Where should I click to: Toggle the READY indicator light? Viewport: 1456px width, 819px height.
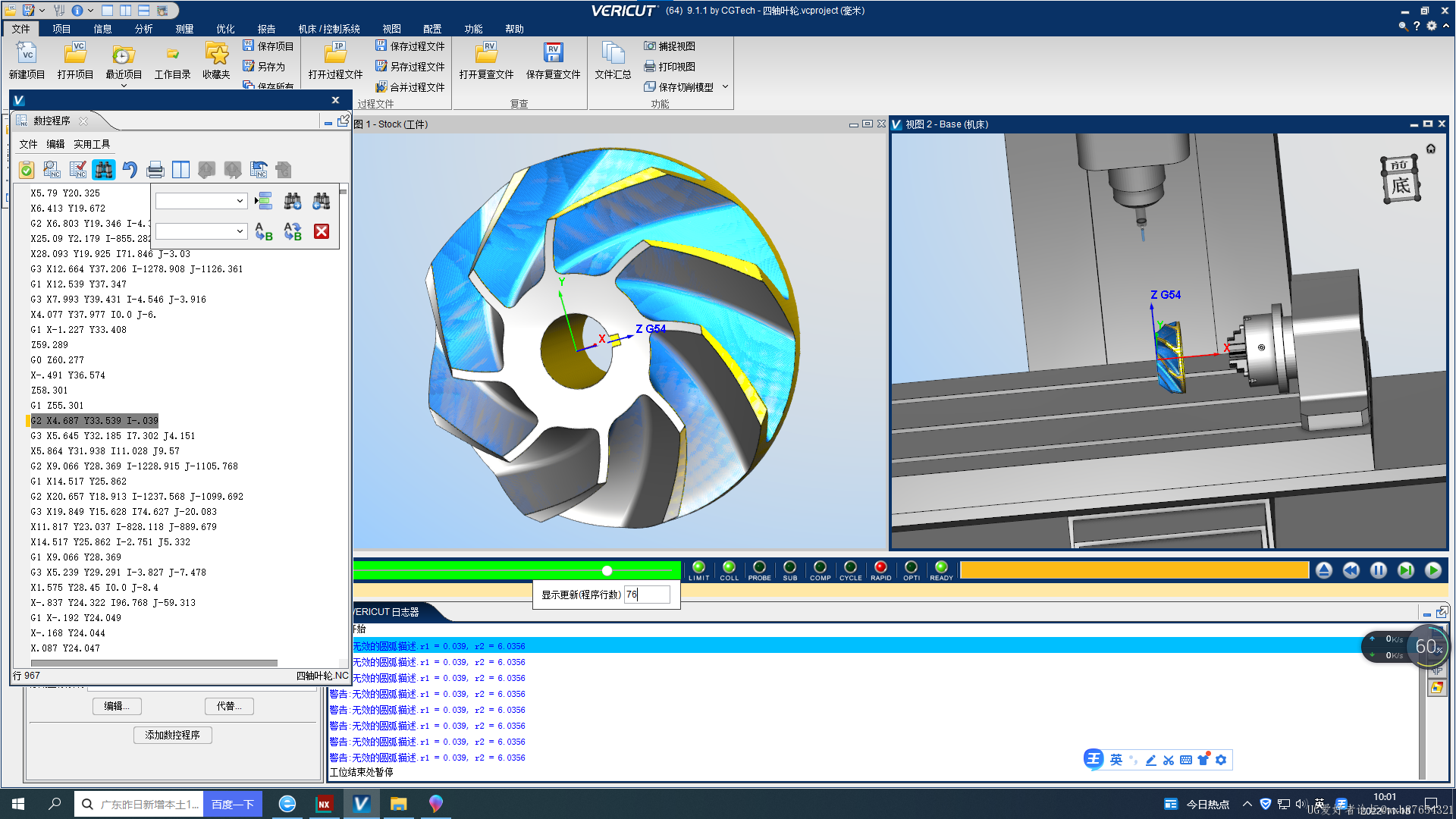[x=941, y=567]
